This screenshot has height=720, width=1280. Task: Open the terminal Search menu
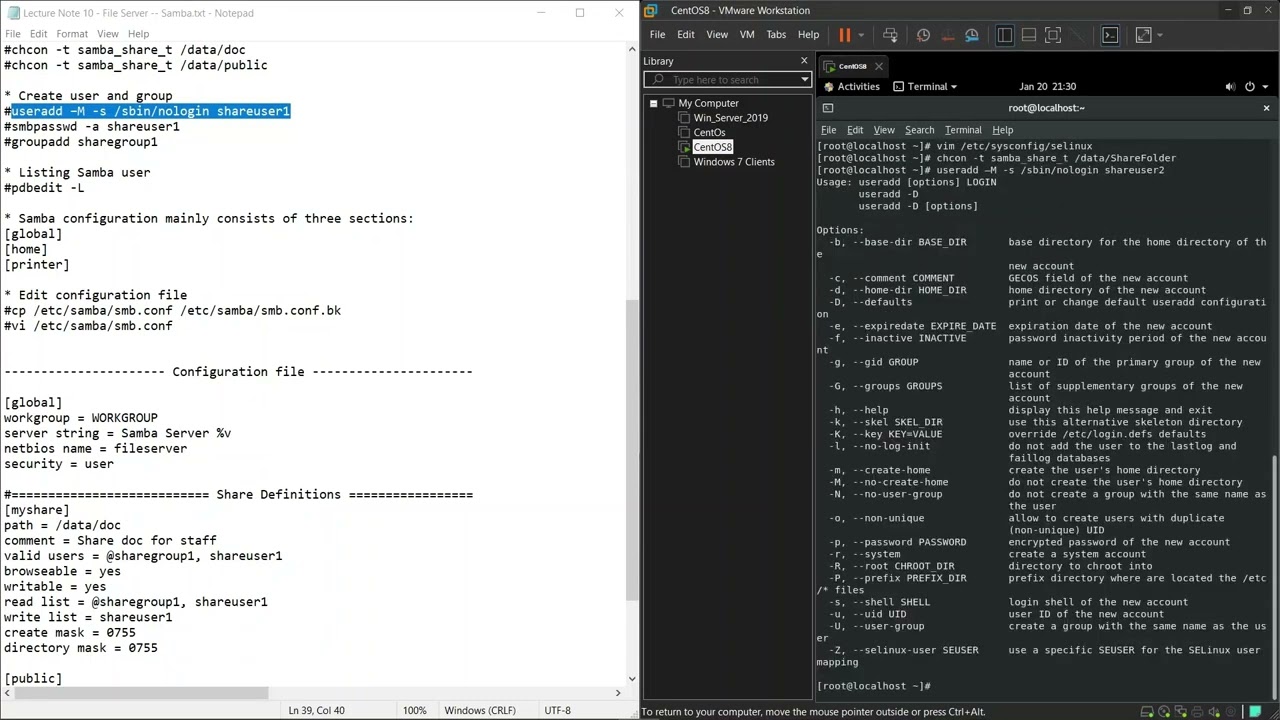pos(920,130)
